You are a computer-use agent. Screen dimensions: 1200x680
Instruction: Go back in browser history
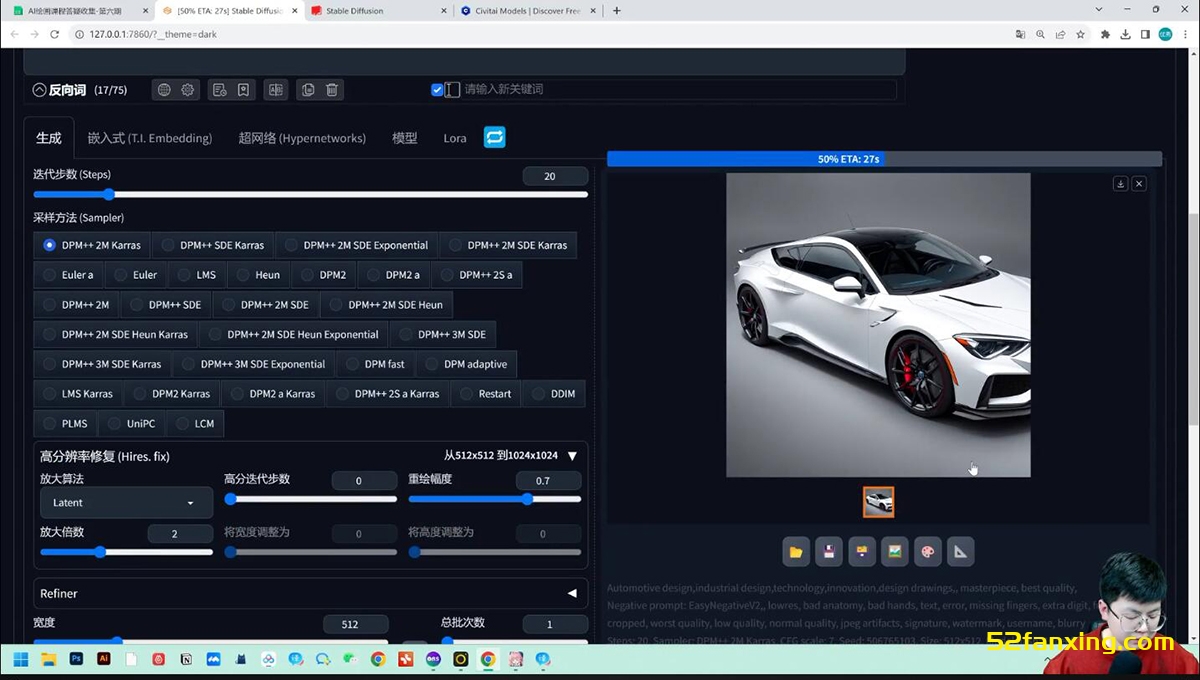click(14, 34)
